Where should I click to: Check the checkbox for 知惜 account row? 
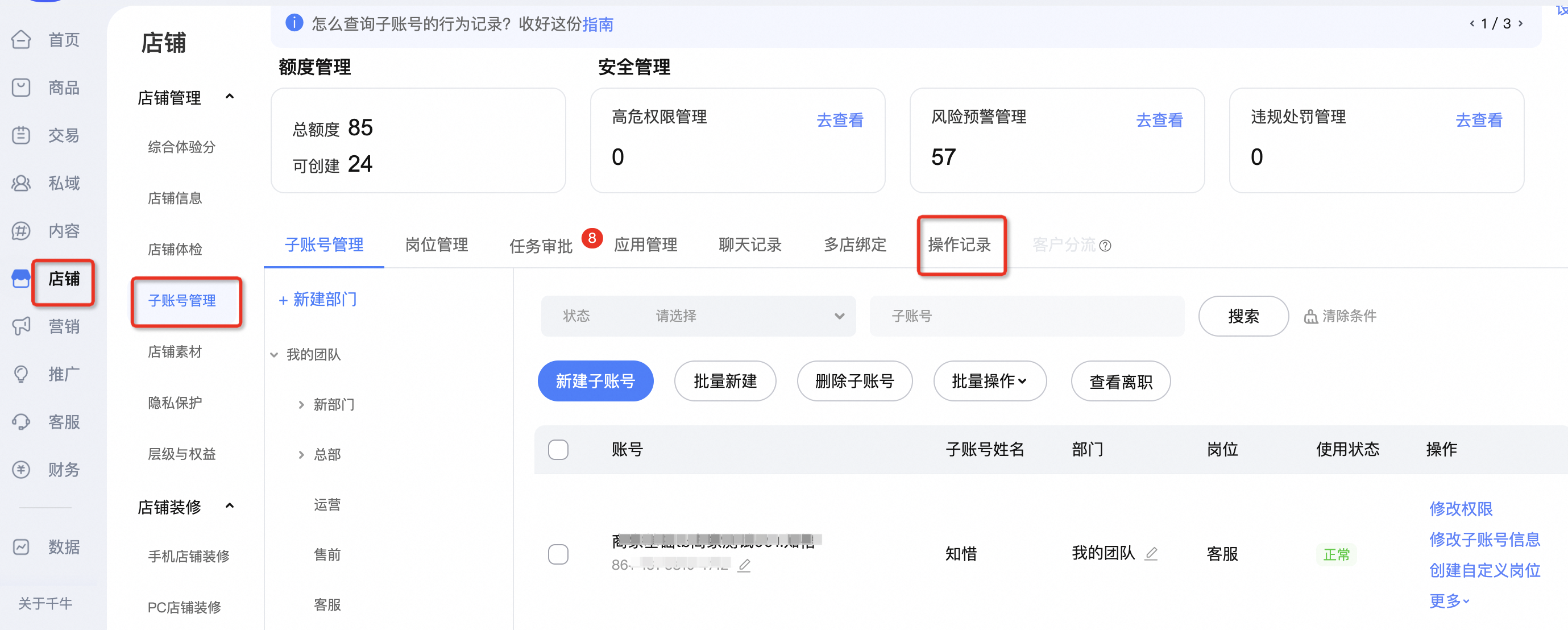[558, 554]
